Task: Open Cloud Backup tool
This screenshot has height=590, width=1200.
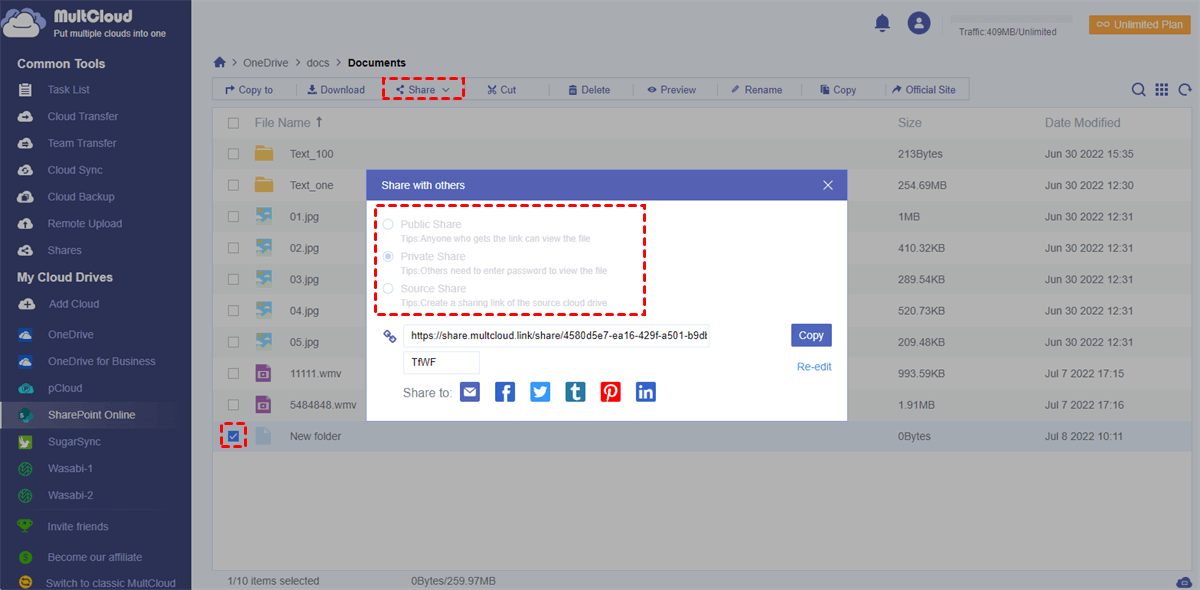Action: pyautogui.click(x=81, y=197)
